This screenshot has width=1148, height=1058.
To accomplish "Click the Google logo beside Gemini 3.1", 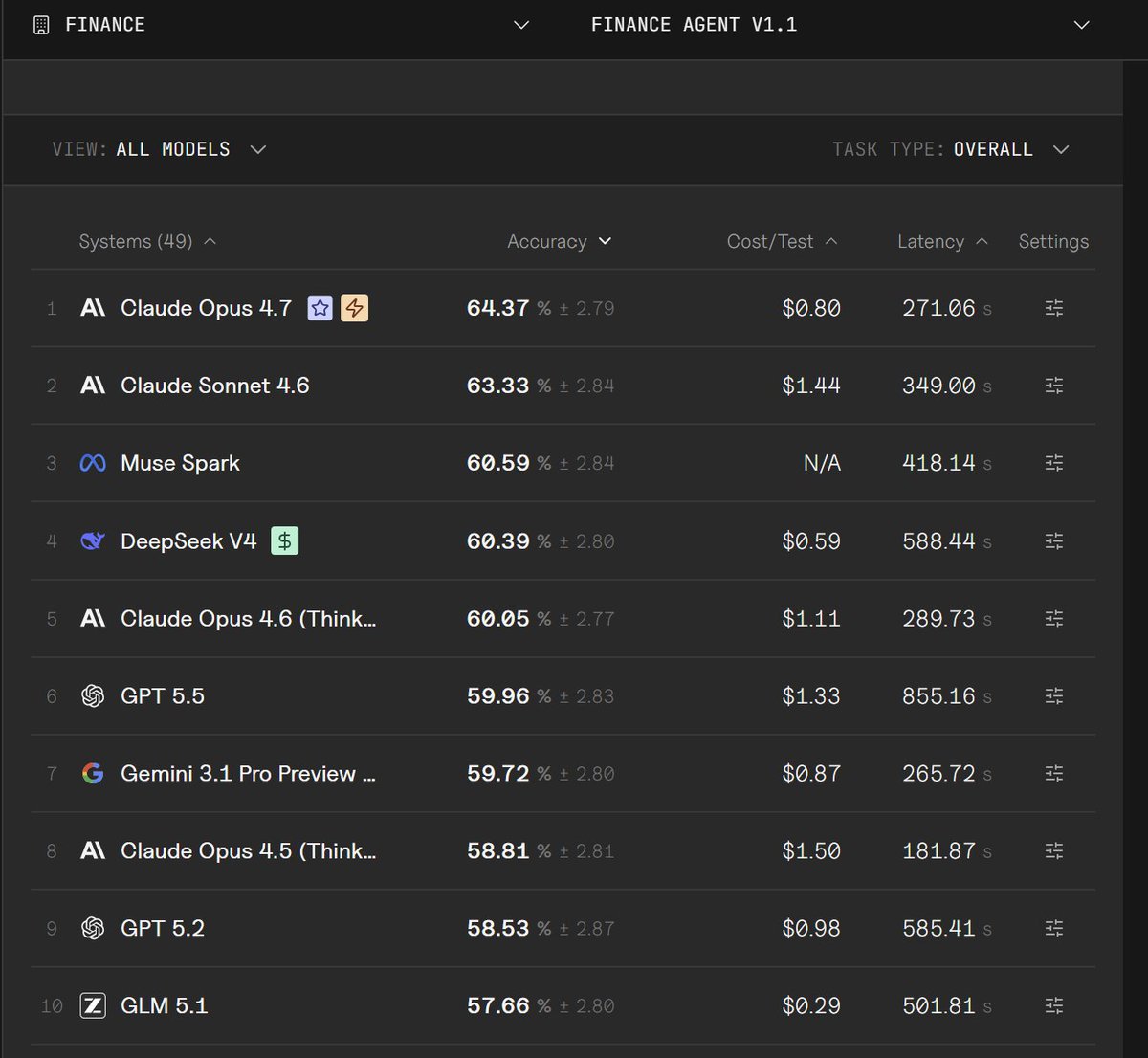I will pyautogui.click(x=93, y=773).
